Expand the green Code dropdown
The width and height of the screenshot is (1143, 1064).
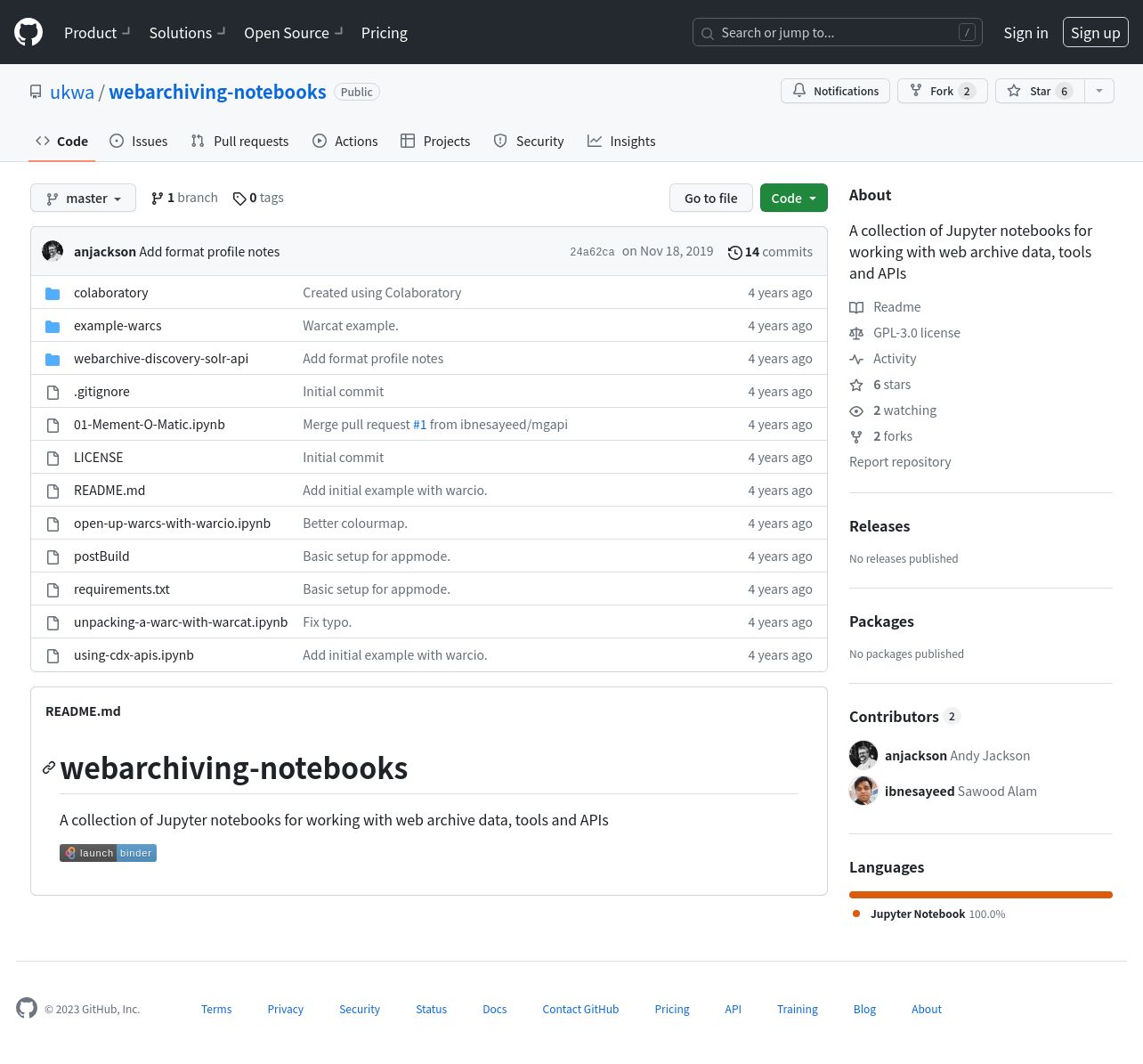[x=794, y=198]
